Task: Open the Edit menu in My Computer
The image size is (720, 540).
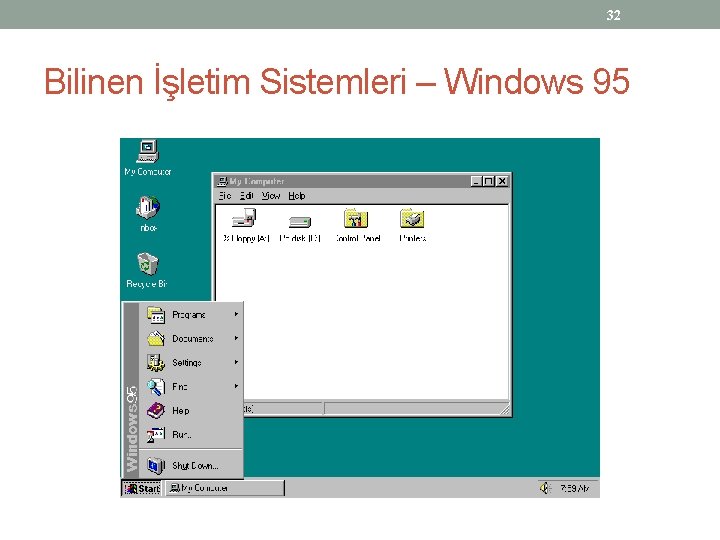Action: 247,196
